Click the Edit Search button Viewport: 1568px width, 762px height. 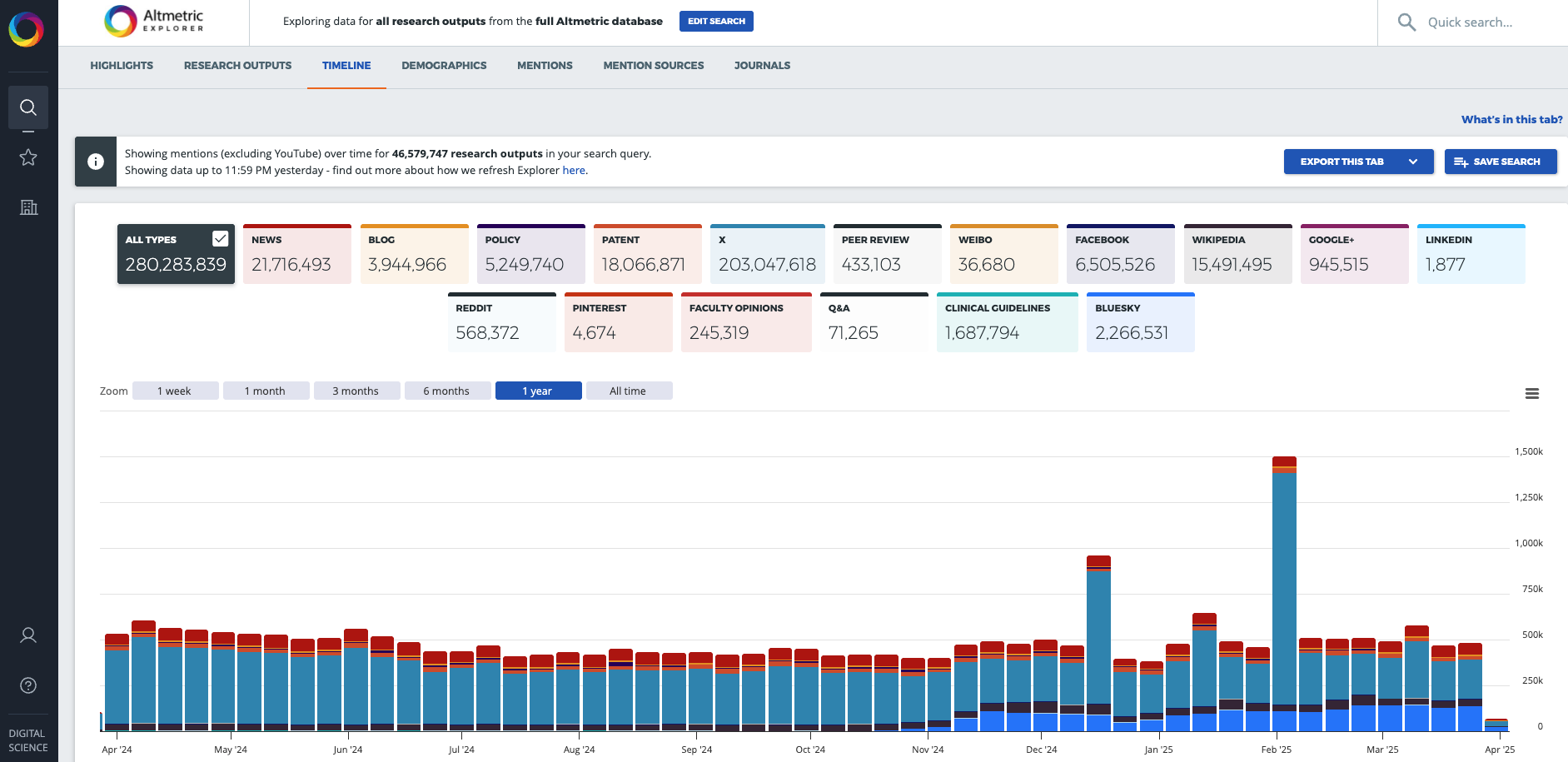[716, 21]
